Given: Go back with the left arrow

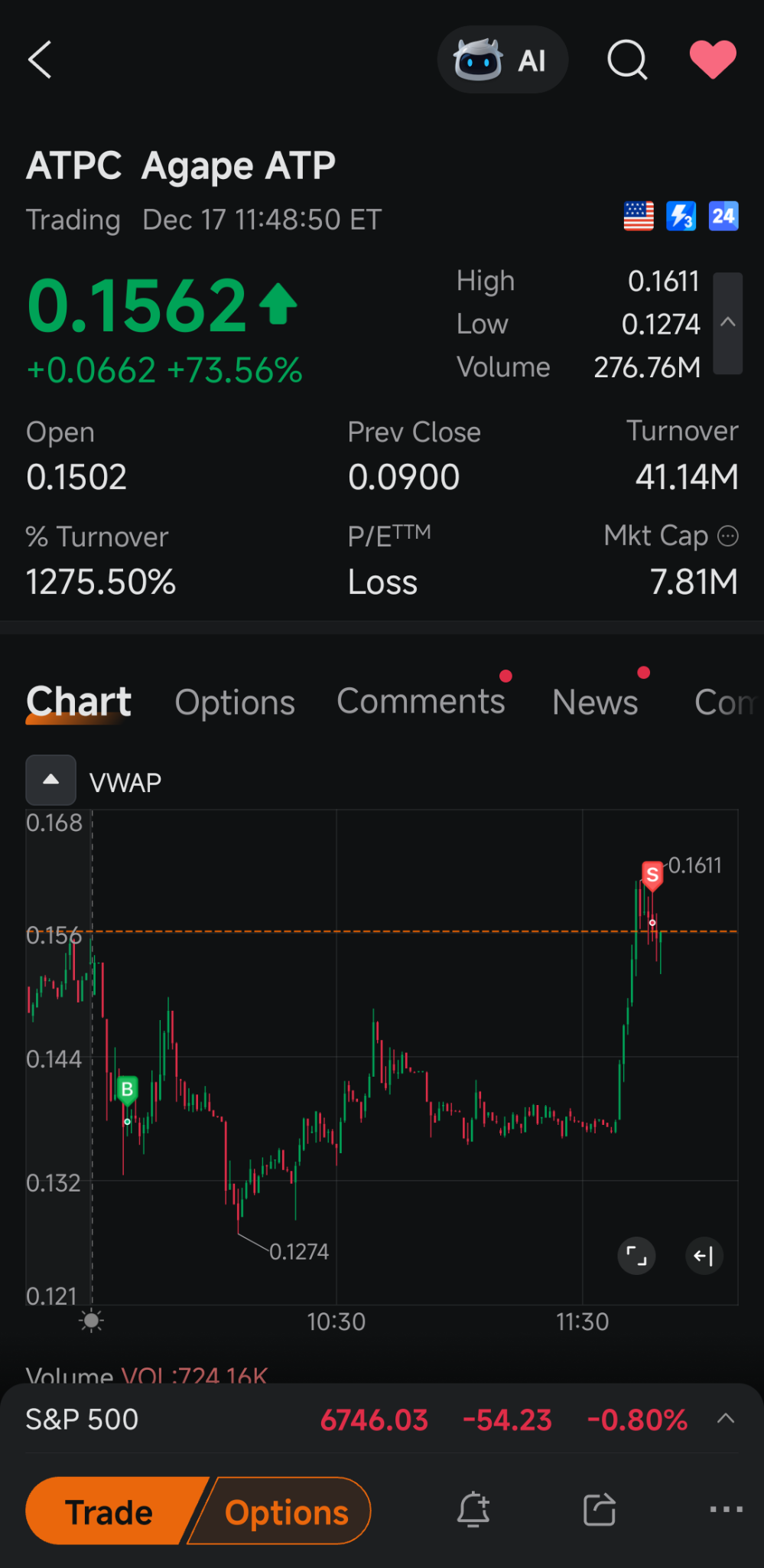Looking at the screenshot, I should click(x=40, y=60).
